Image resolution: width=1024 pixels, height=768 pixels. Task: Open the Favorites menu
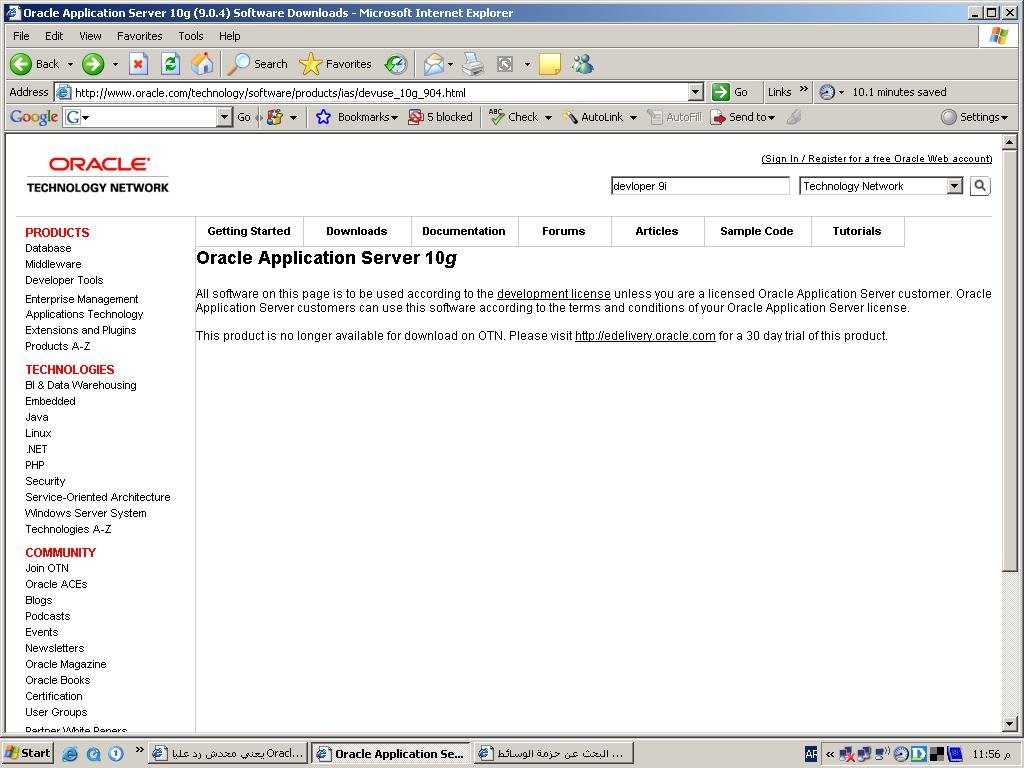point(139,36)
